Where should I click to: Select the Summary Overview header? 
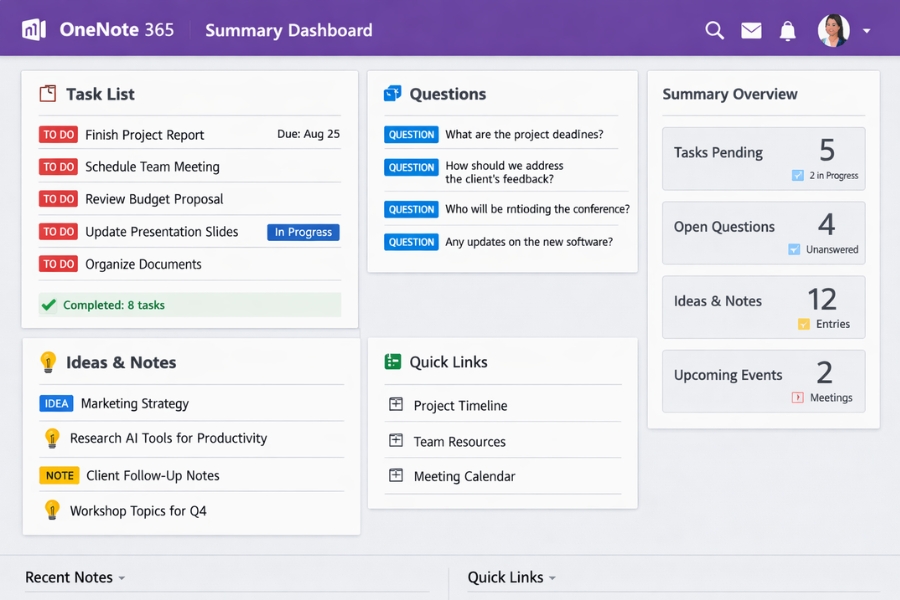pyautogui.click(x=729, y=94)
